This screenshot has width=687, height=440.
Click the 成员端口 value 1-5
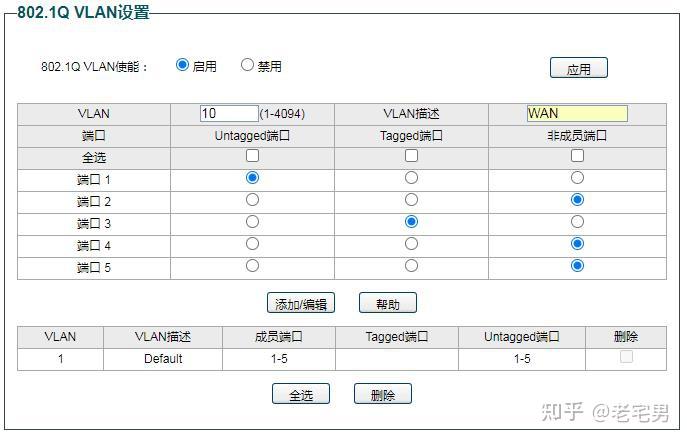point(279,359)
